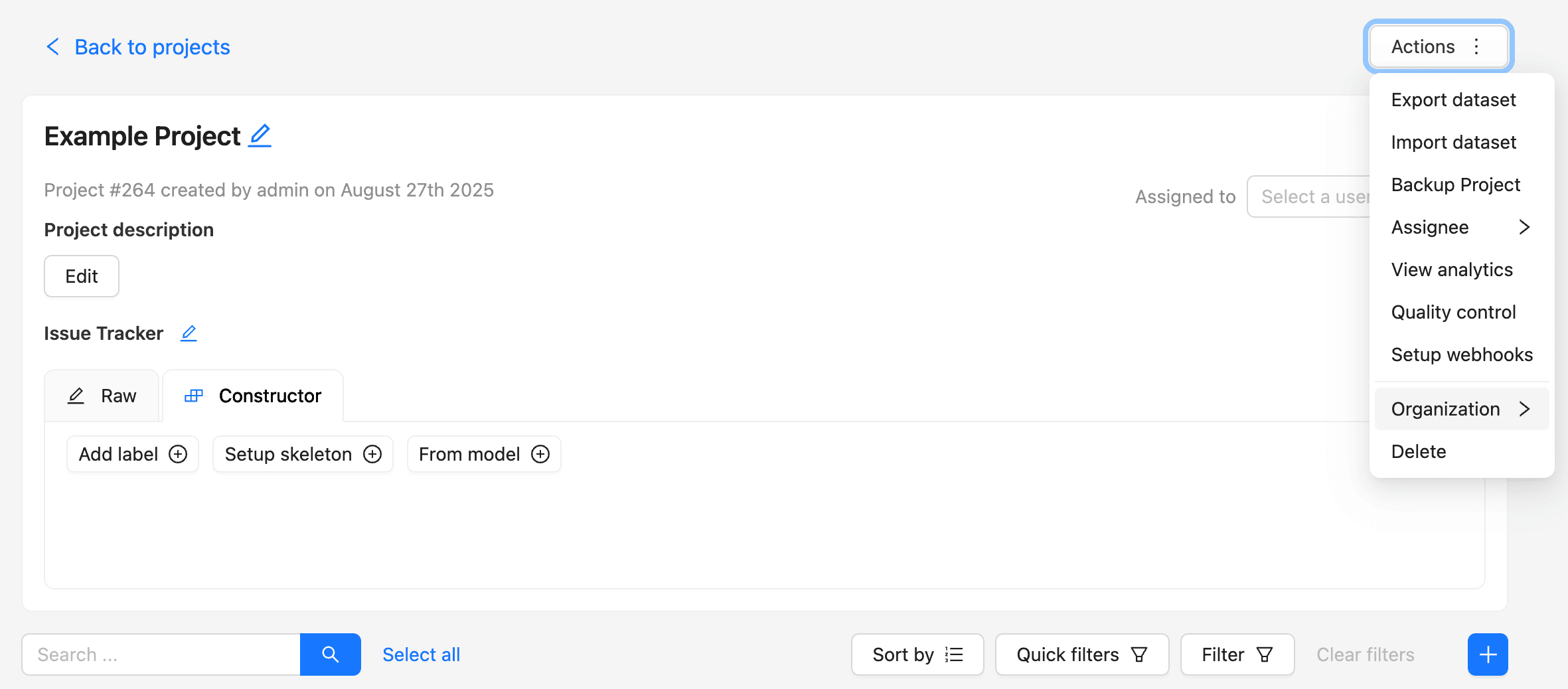
Task: Focus the Search text field
Action: point(161,654)
